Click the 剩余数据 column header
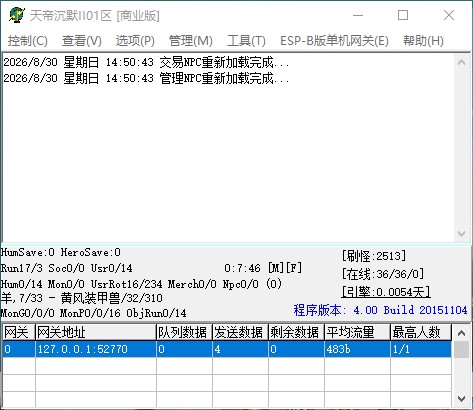The width and height of the screenshot is (473, 410). point(296,332)
